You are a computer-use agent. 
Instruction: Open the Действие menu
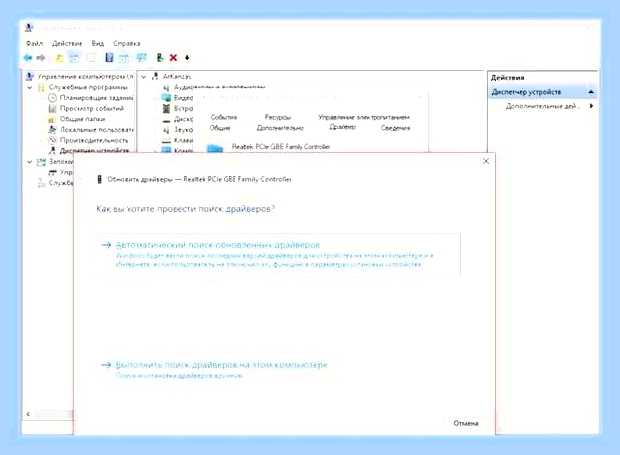[67, 43]
